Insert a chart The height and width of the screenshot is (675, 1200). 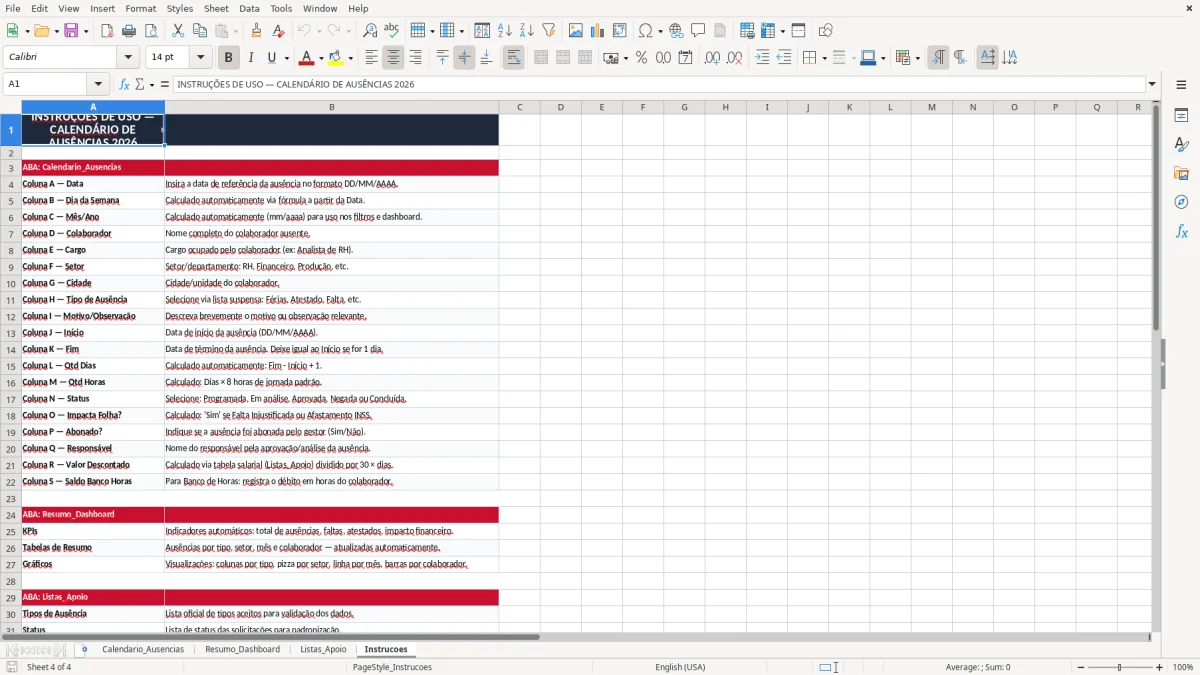598,31
